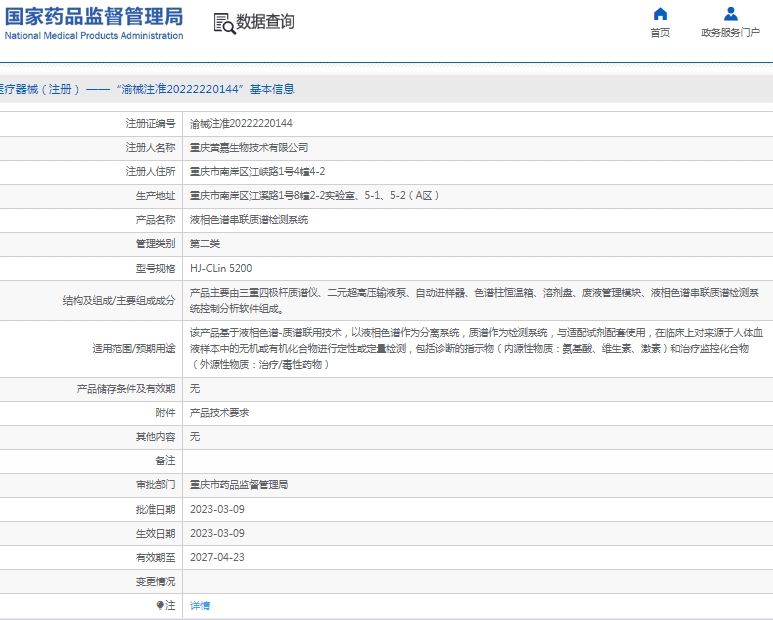
Task: Click the 有效期至 label
Action: pyautogui.click(x=155, y=557)
